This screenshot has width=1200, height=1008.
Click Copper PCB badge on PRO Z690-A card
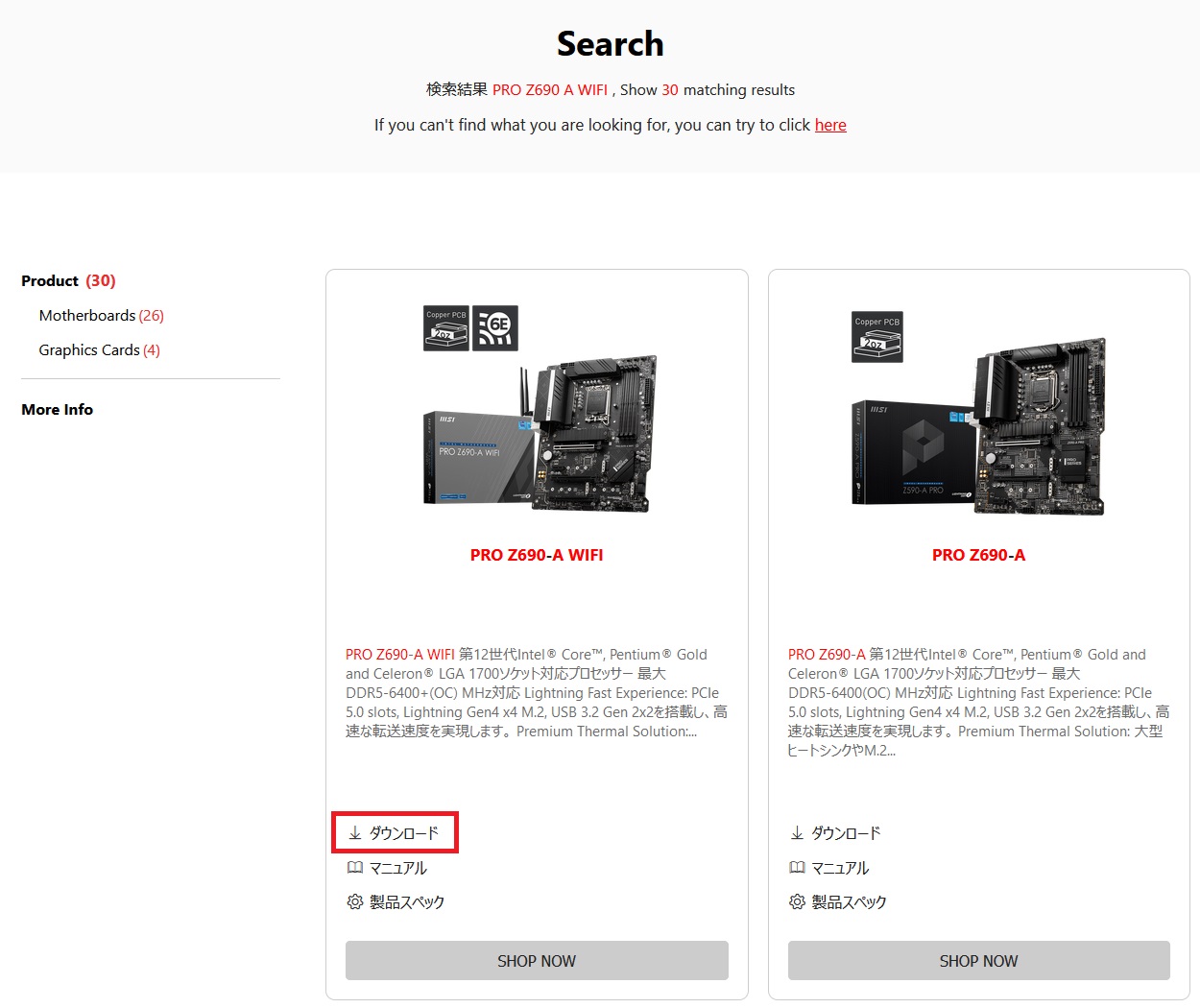coord(876,337)
